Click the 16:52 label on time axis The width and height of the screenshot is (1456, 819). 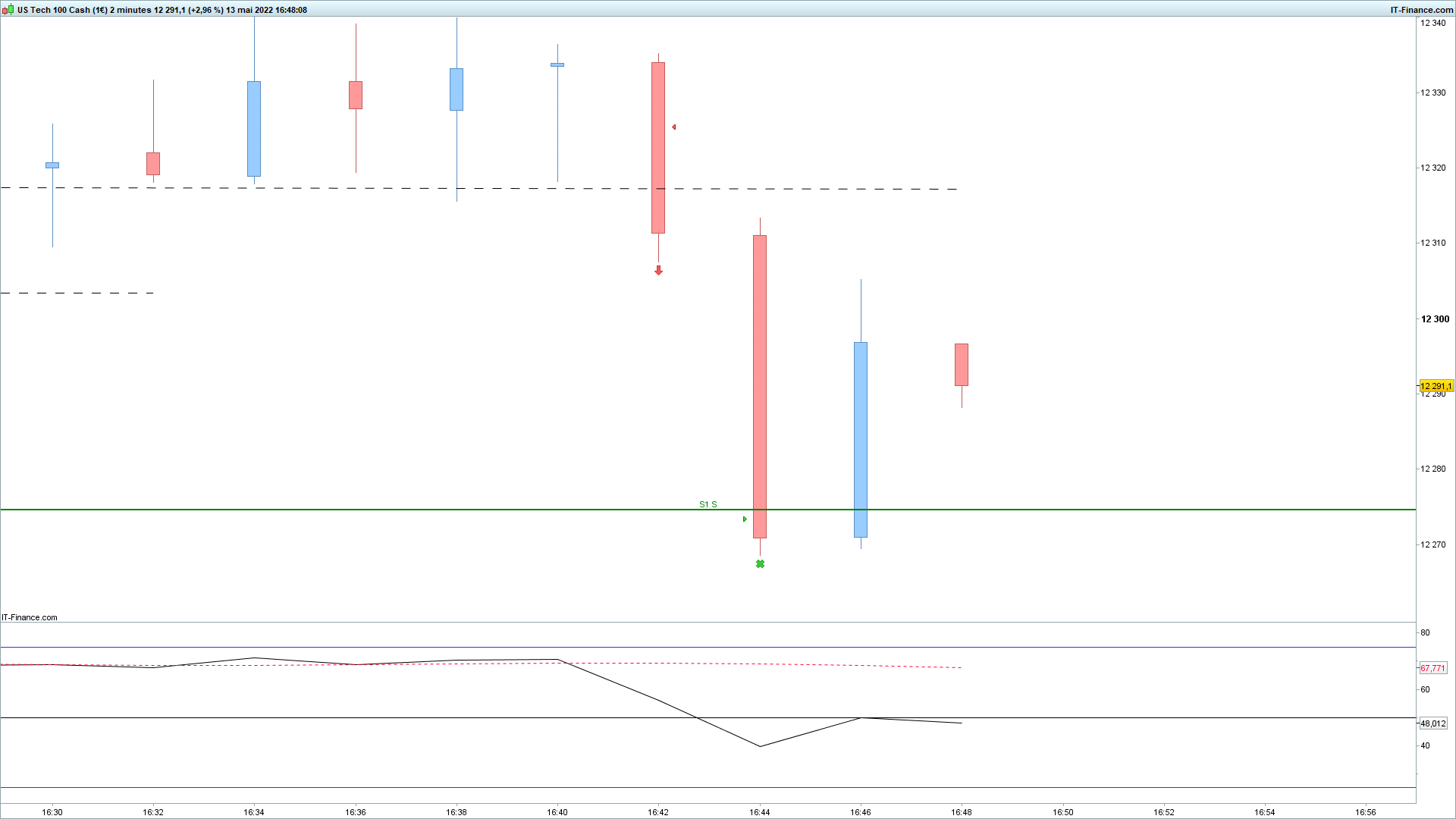pos(1164,812)
